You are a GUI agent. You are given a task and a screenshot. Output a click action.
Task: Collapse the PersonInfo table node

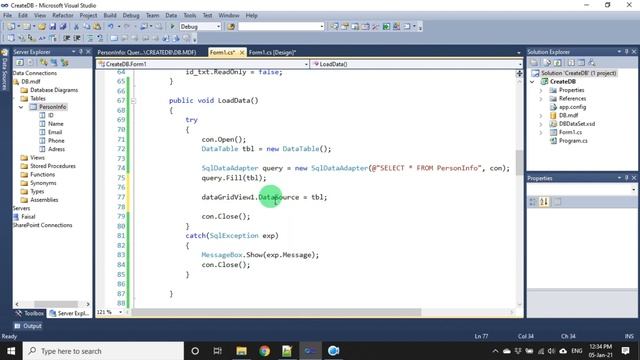pos(21,107)
